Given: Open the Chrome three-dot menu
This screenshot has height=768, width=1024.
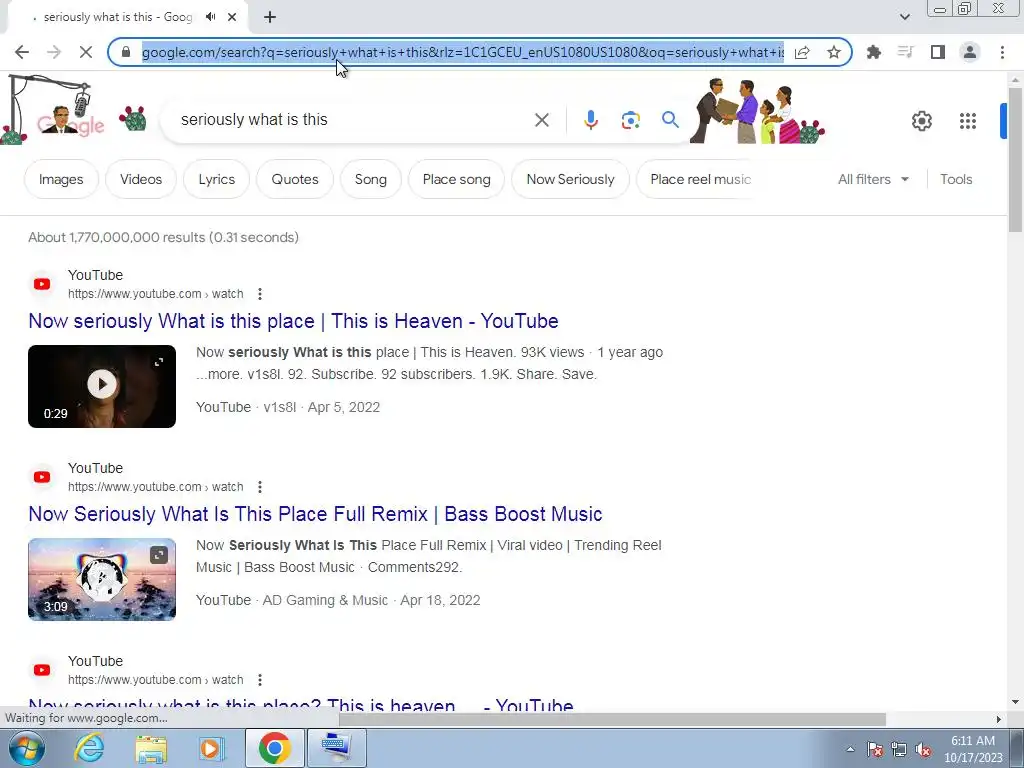Looking at the screenshot, I should (x=1002, y=52).
